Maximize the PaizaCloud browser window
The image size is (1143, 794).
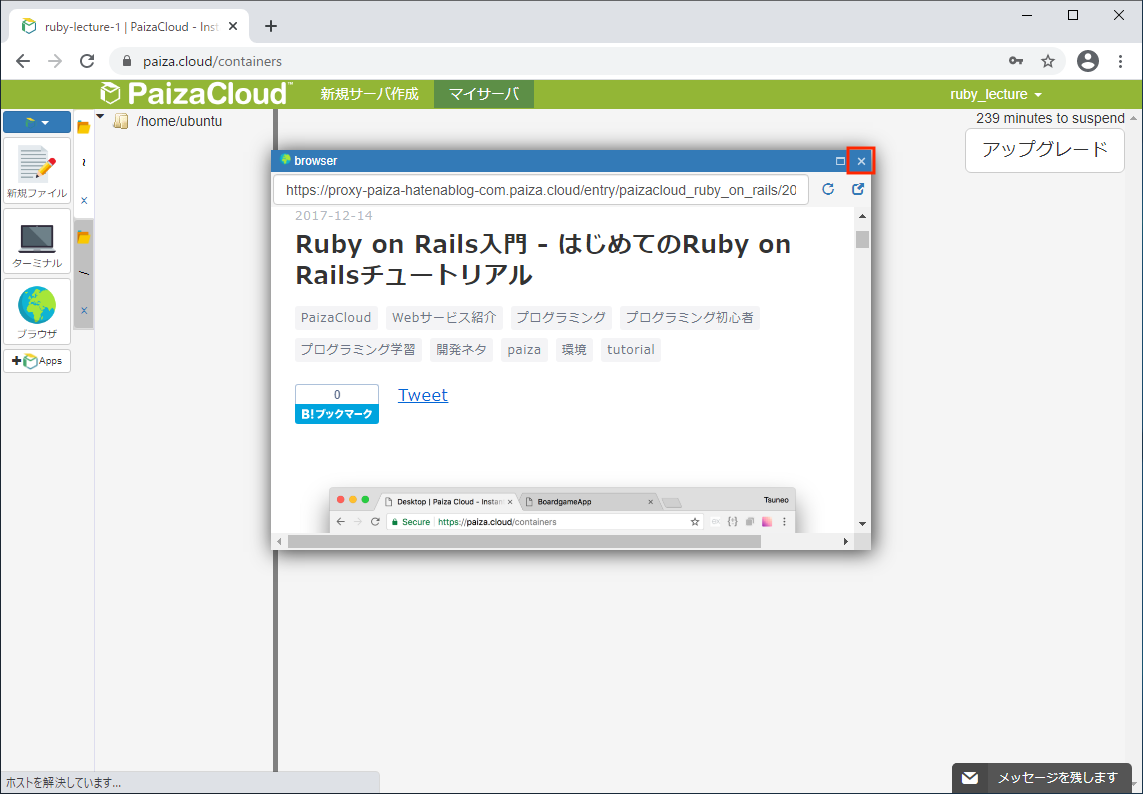[x=840, y=161]
